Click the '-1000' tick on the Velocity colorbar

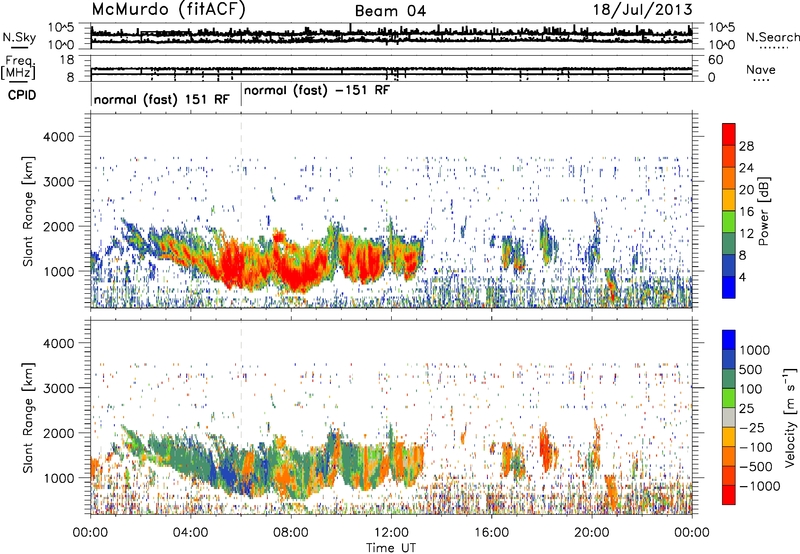coord(760,486)
